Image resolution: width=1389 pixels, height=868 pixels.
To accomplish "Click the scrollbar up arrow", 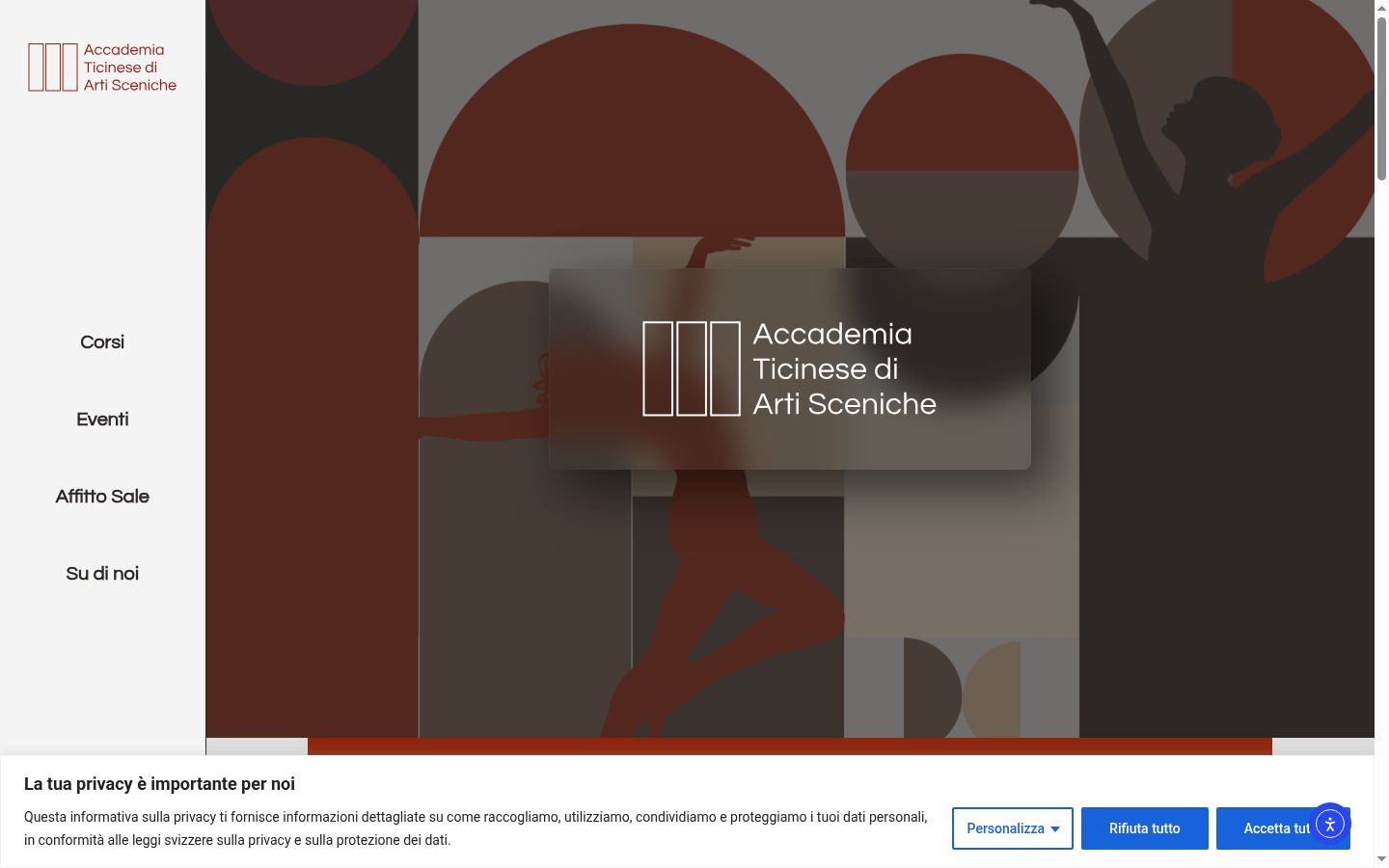I will tap(1381, 7).
